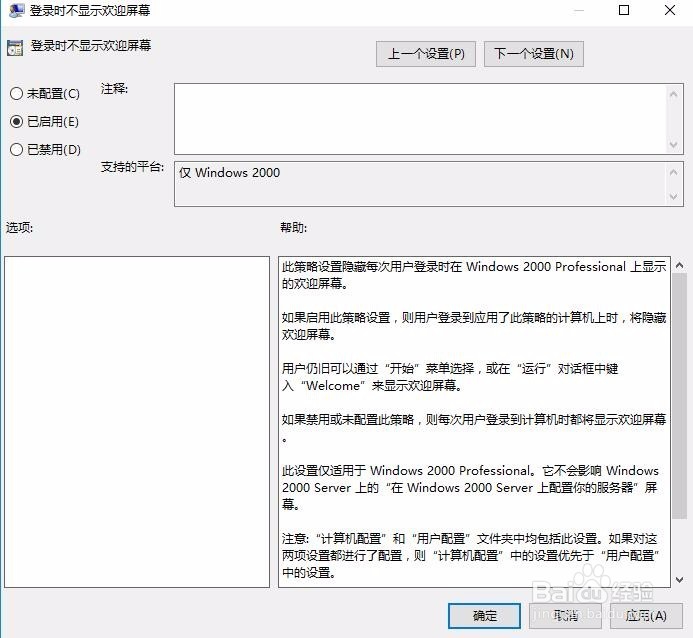Click the 仅 Windows 2000 supported platform text
This screenshot has height=638, width=693.
tap(229, 173)
